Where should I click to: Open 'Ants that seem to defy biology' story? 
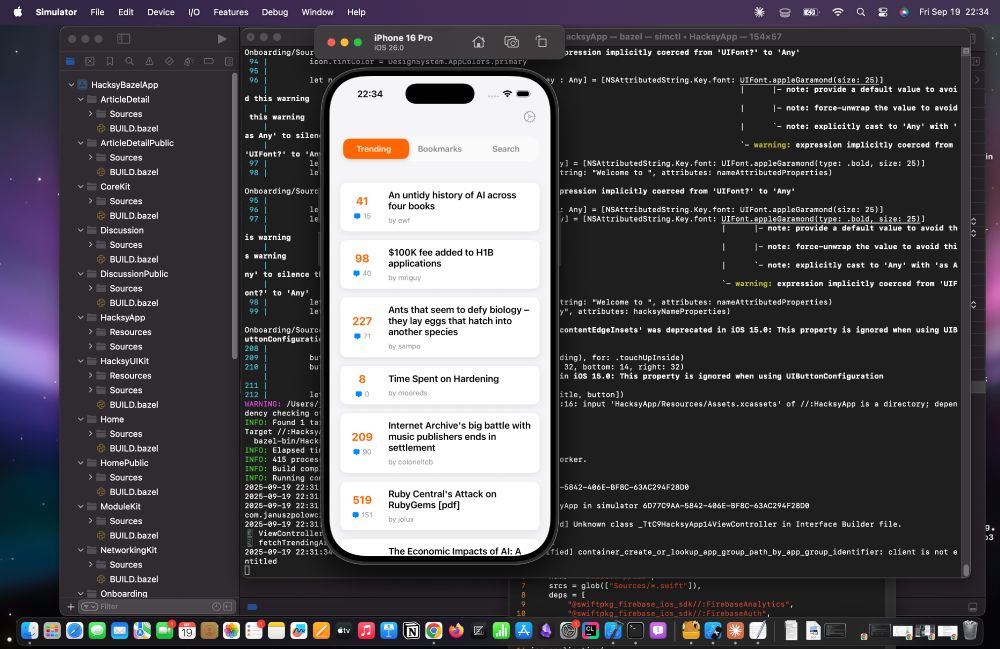(x=440, y=326)
